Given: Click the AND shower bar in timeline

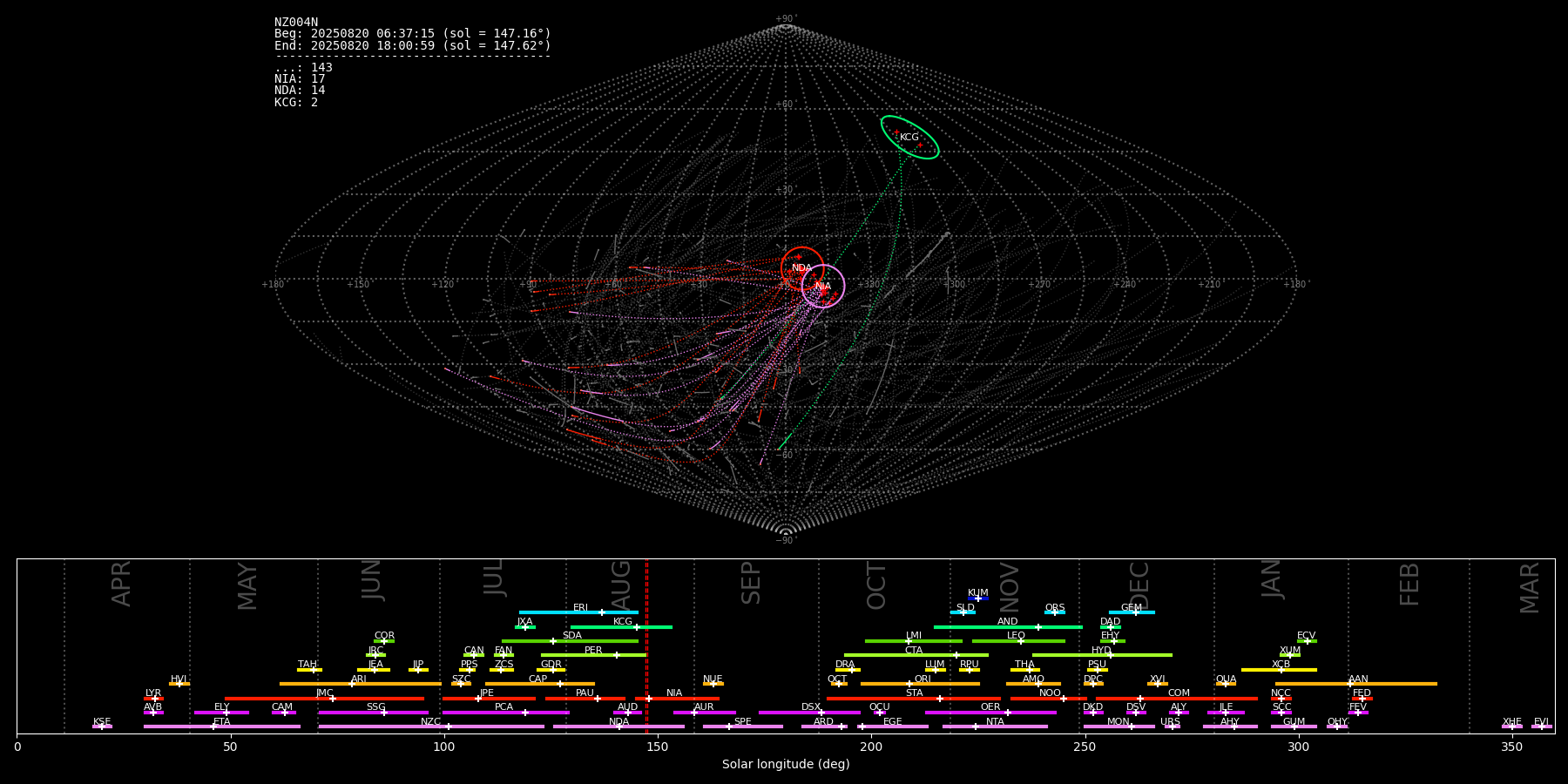Looking at the screenshot, I should [1008, 627].
